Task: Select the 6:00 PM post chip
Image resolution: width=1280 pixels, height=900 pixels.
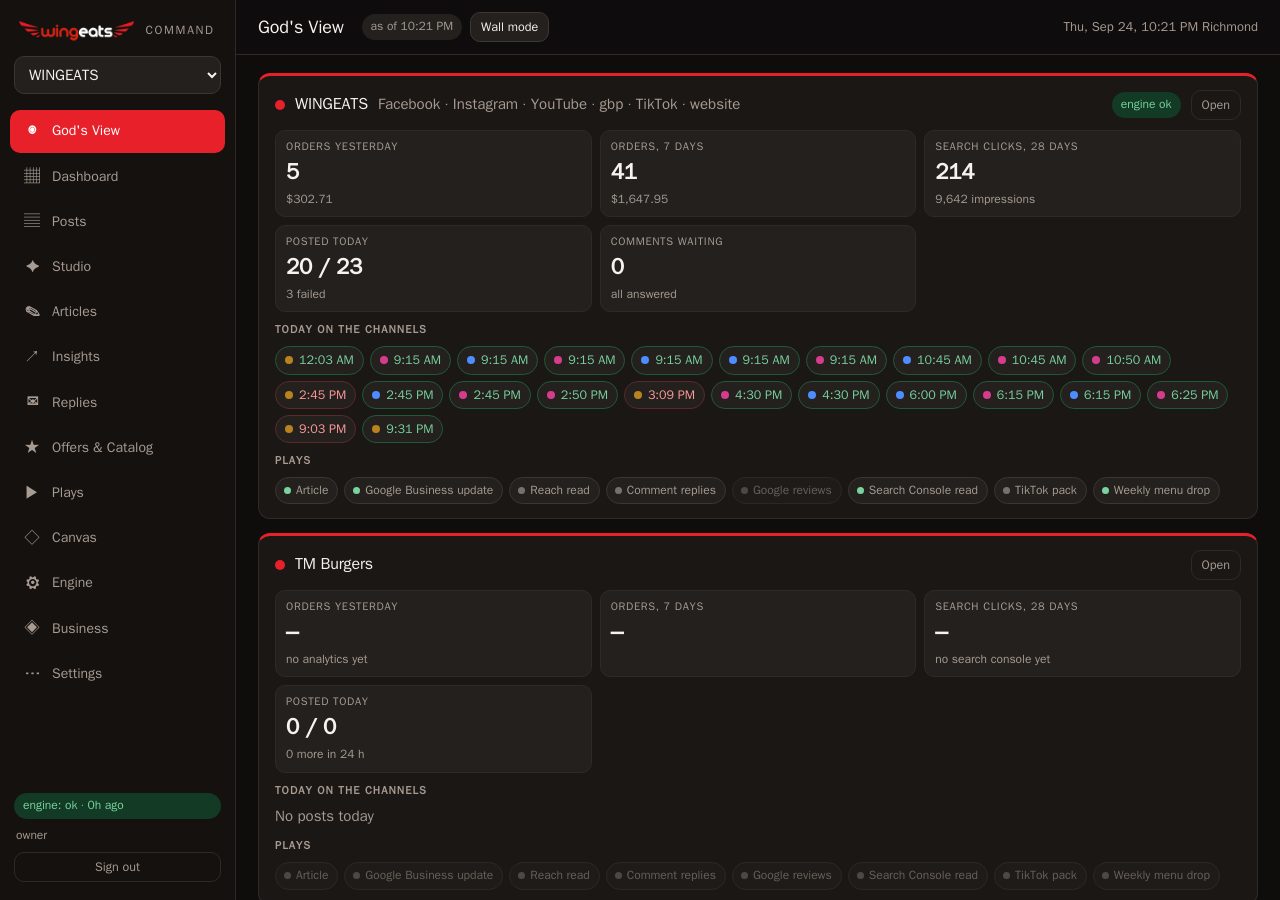Action: [x=926, y=395]
